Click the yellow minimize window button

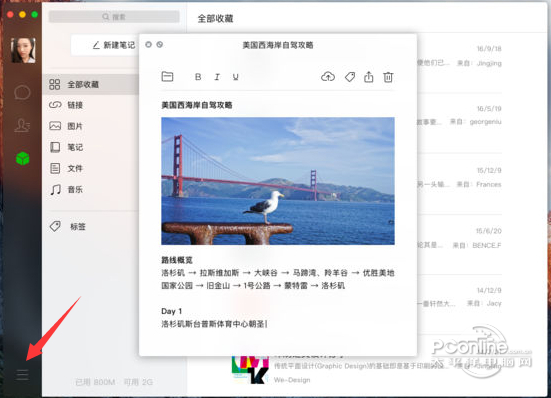coord(22,14)
